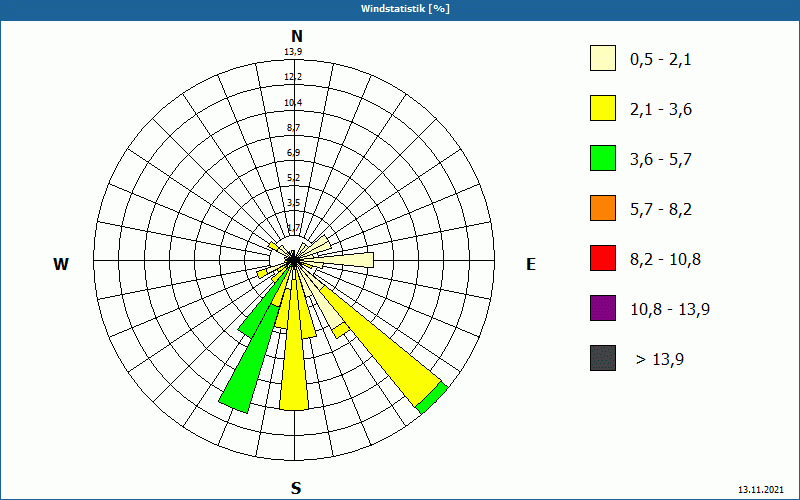Screen dimensions: 800x500
Task: Click the legend label '10,8 - 13,9'
Action: tap(670, 310)
